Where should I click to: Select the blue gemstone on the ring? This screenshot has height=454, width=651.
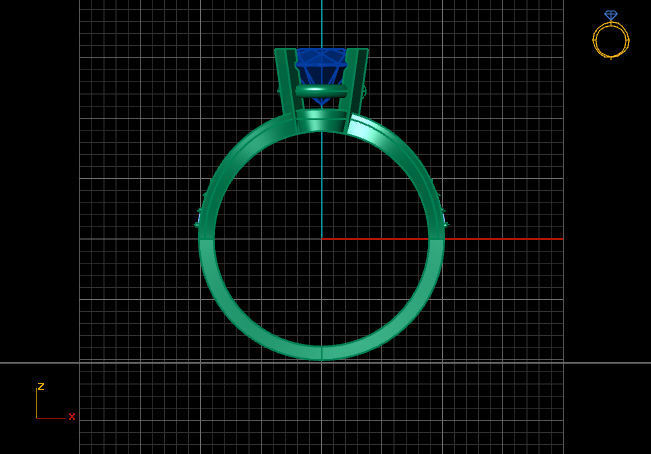point(321,76)
